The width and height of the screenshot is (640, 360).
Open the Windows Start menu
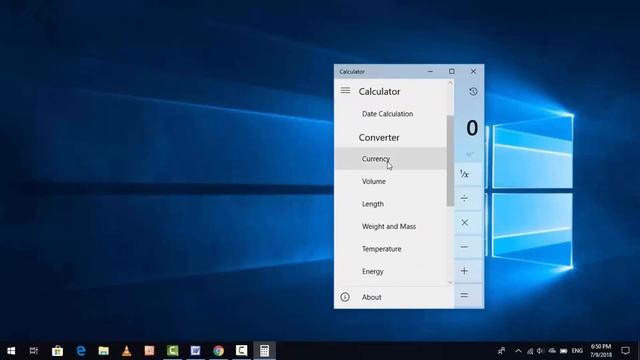(11, 351)
